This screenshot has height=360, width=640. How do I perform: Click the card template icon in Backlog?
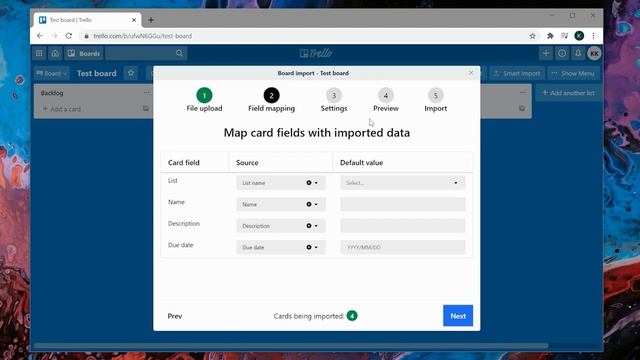[x=146, y=109]
